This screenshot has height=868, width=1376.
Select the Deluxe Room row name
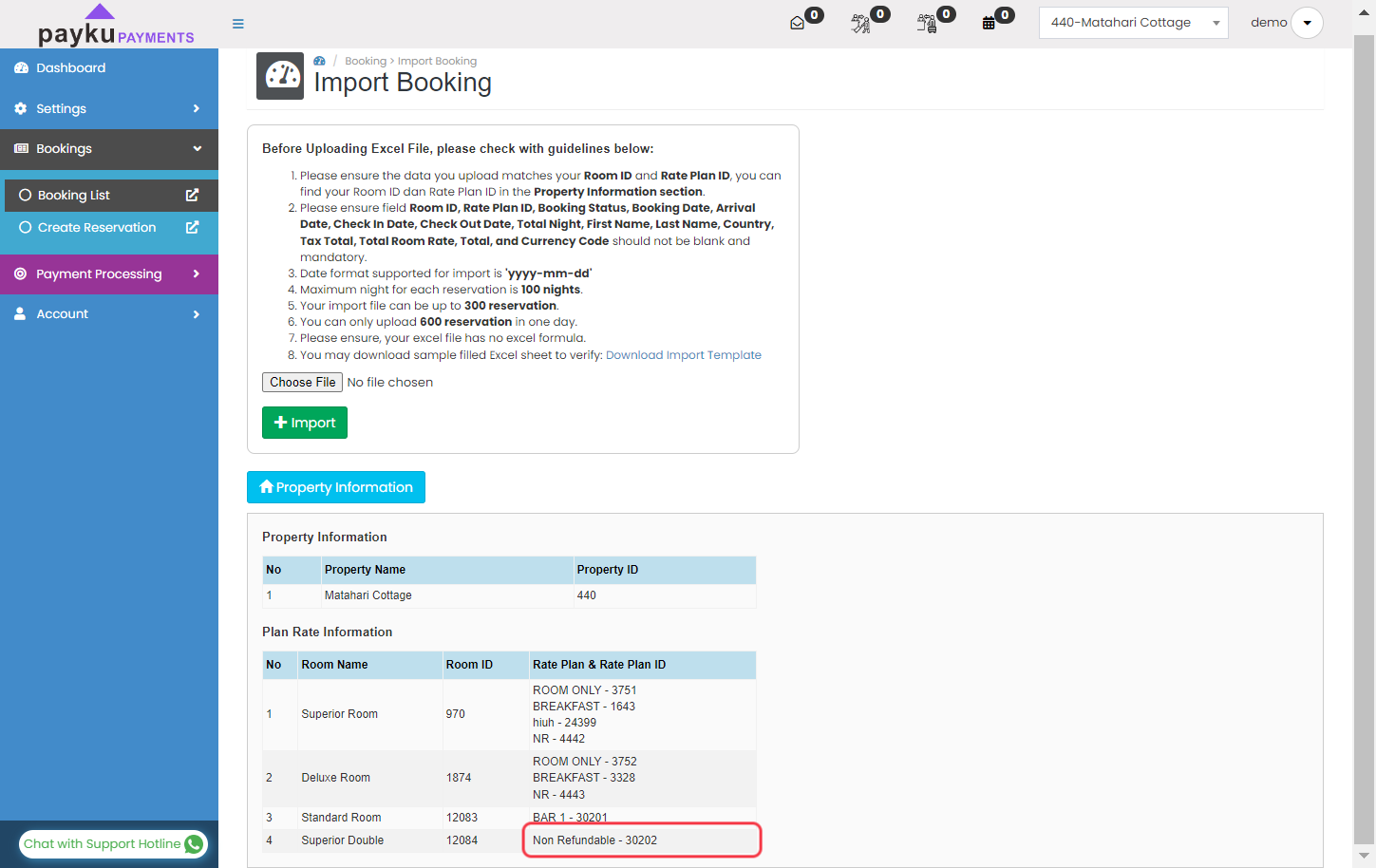pos(335,778)
